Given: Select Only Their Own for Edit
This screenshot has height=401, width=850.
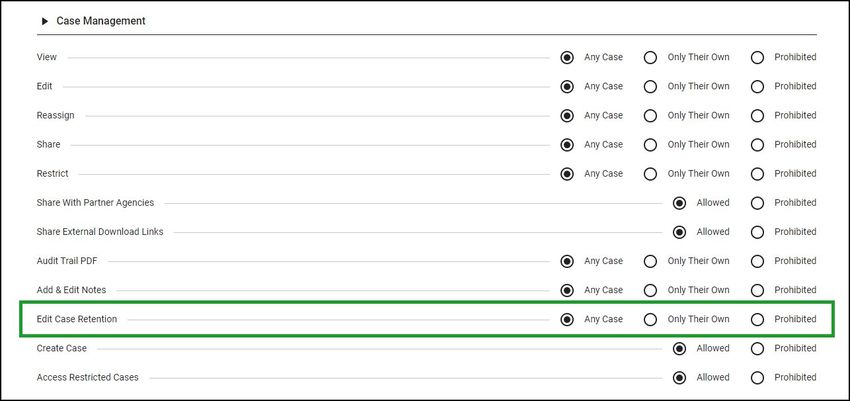Looking at the screenshot, I should 650,87.
